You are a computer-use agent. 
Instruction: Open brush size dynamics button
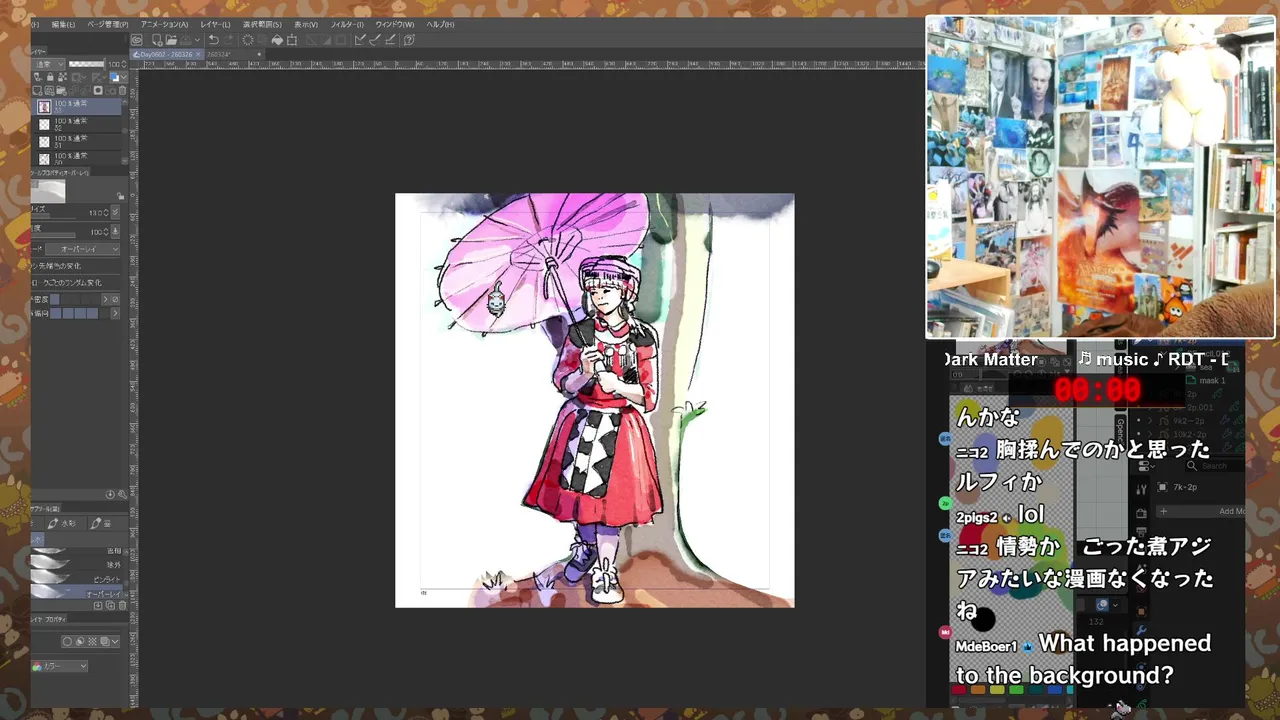(115, 212)
